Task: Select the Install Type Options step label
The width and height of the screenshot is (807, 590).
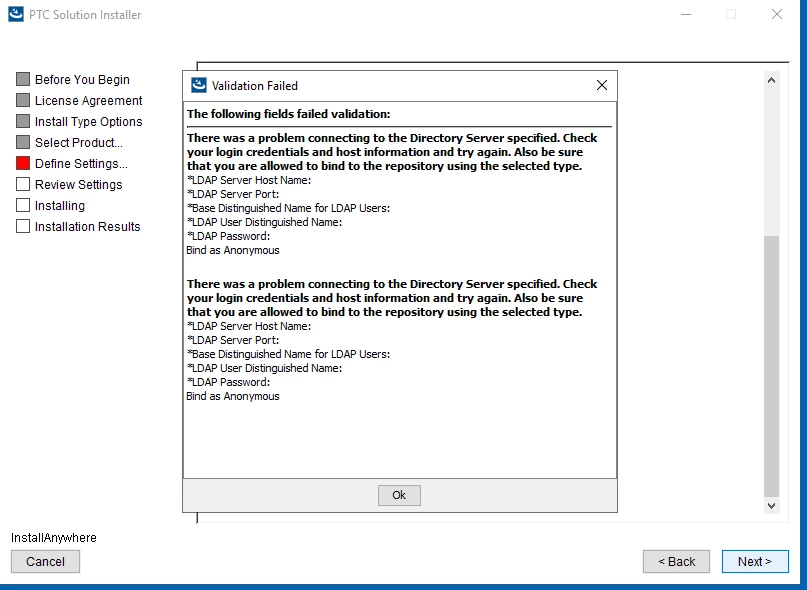Action: tap(89, 122)
